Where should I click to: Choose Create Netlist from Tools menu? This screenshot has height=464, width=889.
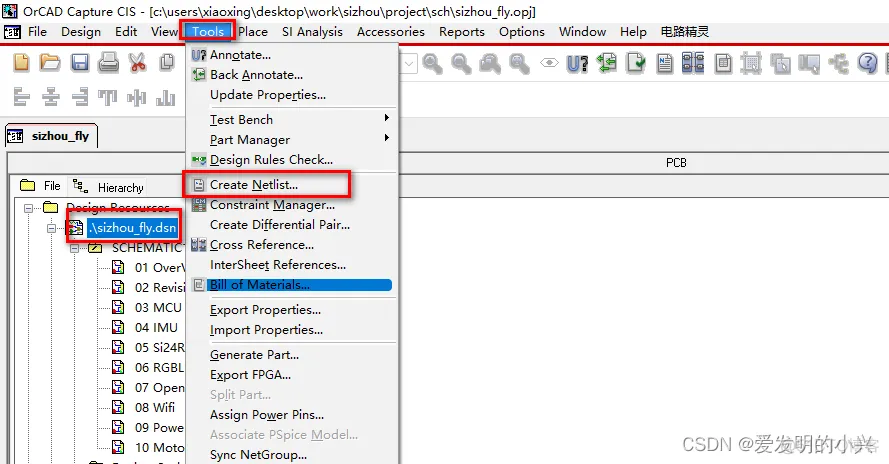point(292,185)
